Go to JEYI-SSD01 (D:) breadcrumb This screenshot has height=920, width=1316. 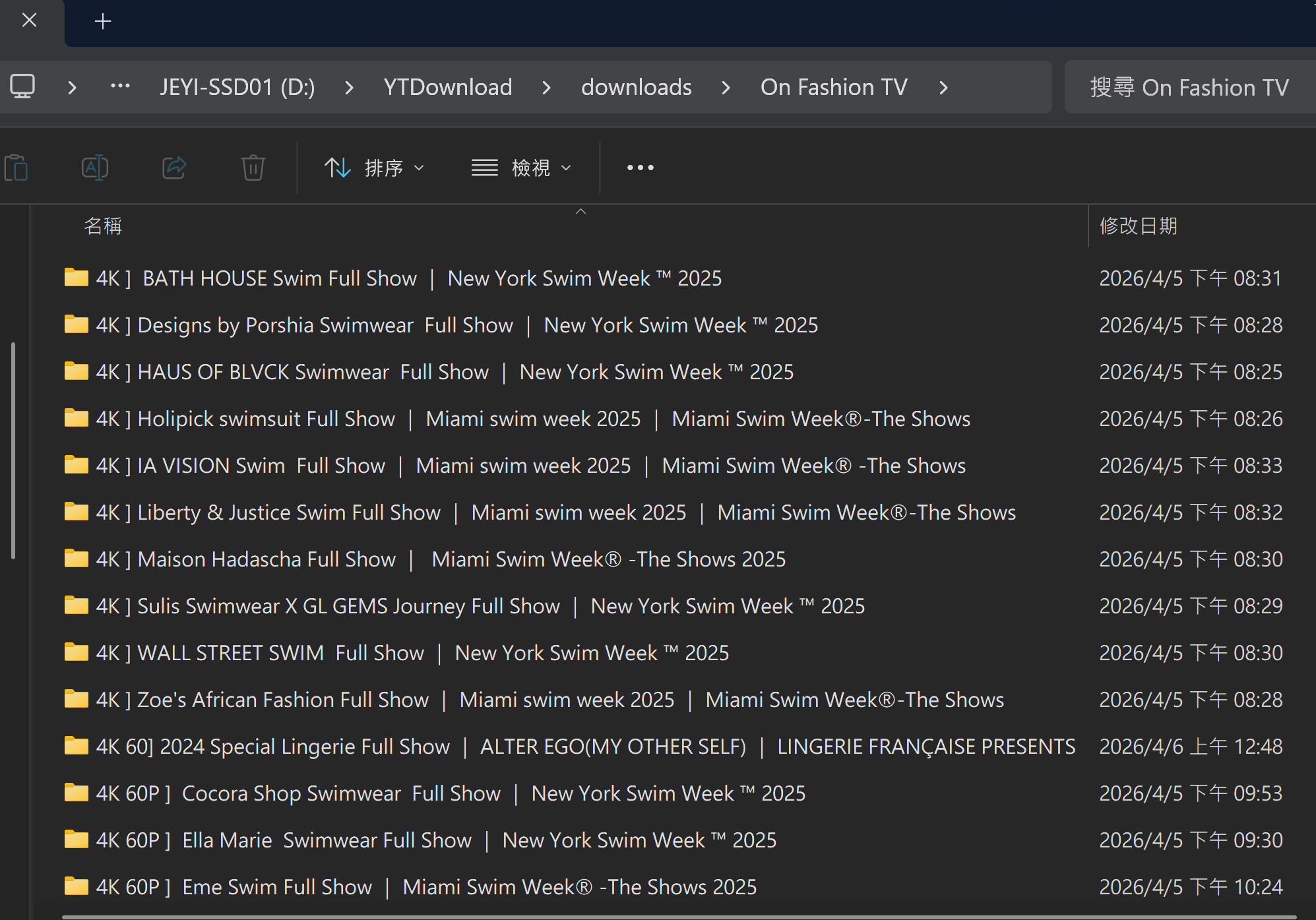[x=237, y=87]
